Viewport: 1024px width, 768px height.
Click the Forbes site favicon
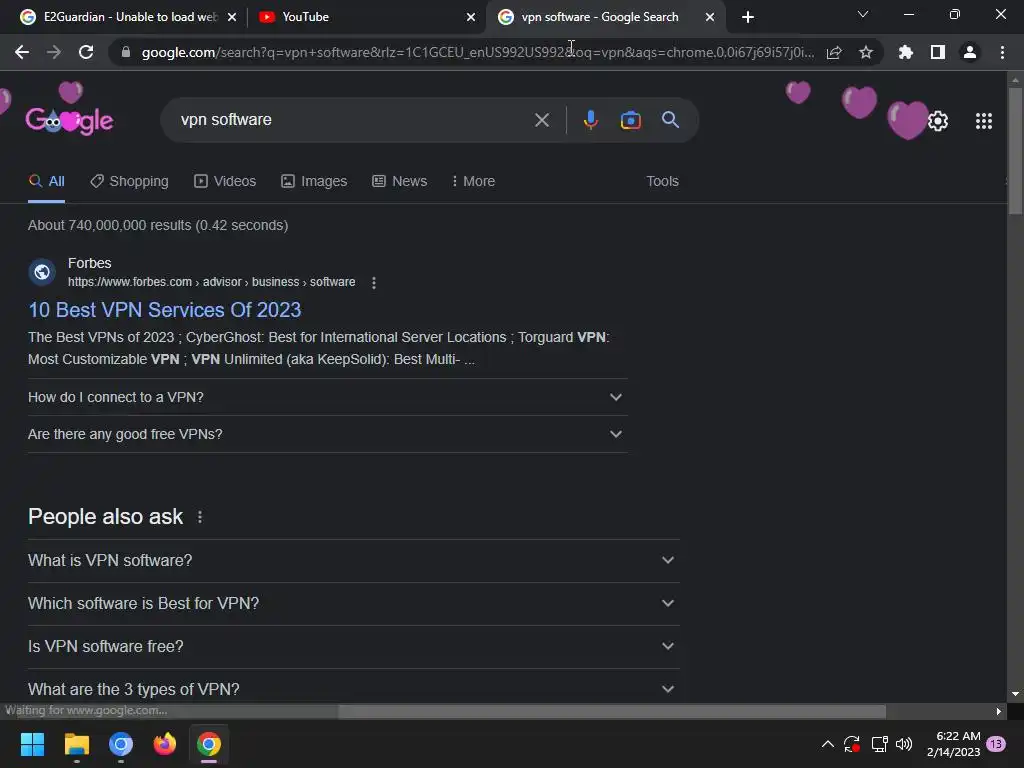coord(42,272)
